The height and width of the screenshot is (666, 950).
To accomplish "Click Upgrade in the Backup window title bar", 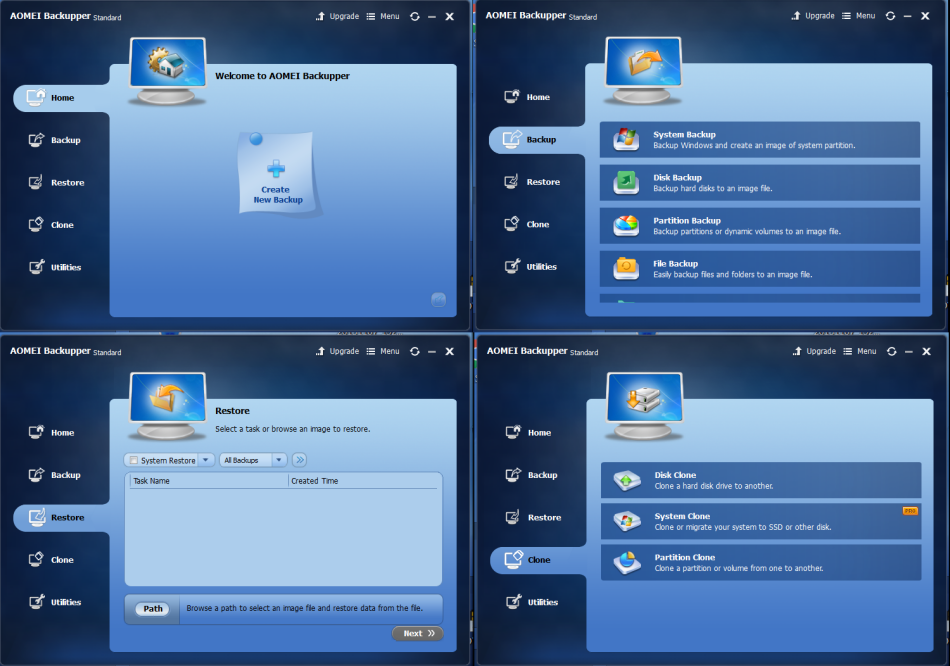I will (813, 16).
